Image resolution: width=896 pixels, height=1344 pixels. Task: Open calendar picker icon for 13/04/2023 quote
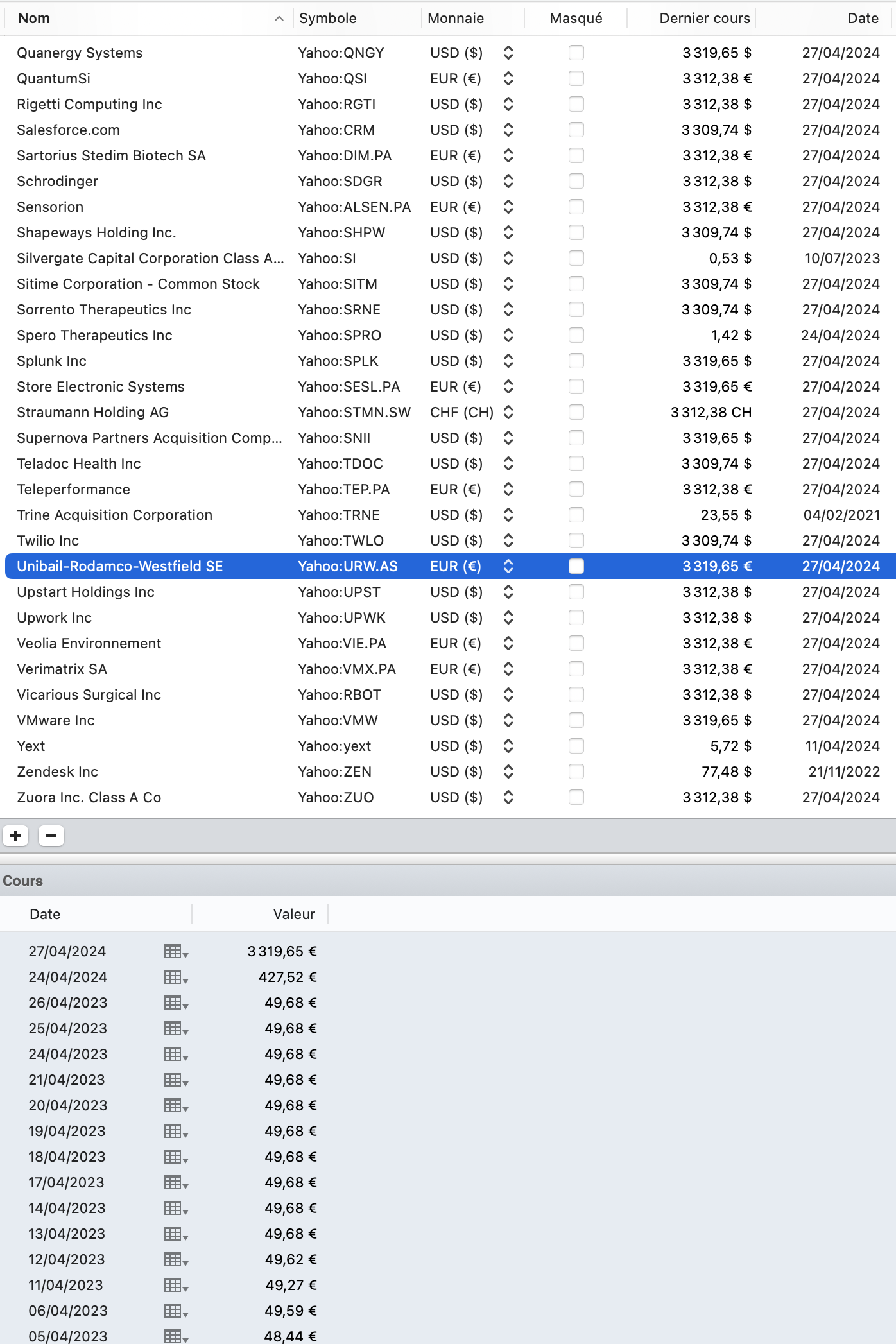point(176,1234)
